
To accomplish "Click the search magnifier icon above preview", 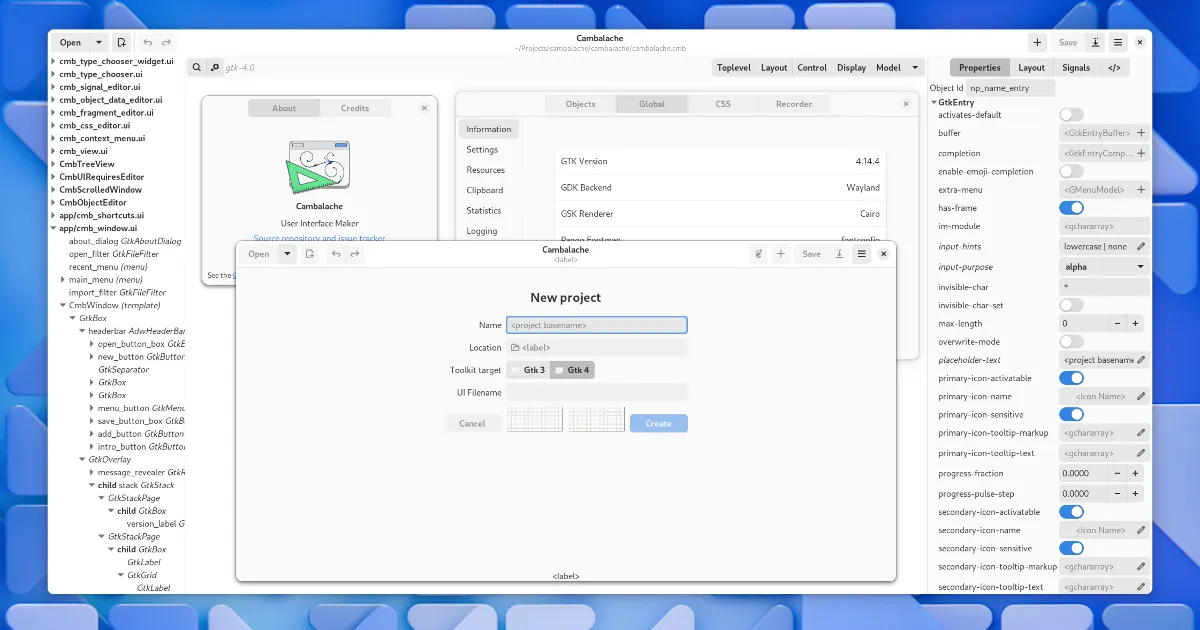I will [x=197, y=68].
